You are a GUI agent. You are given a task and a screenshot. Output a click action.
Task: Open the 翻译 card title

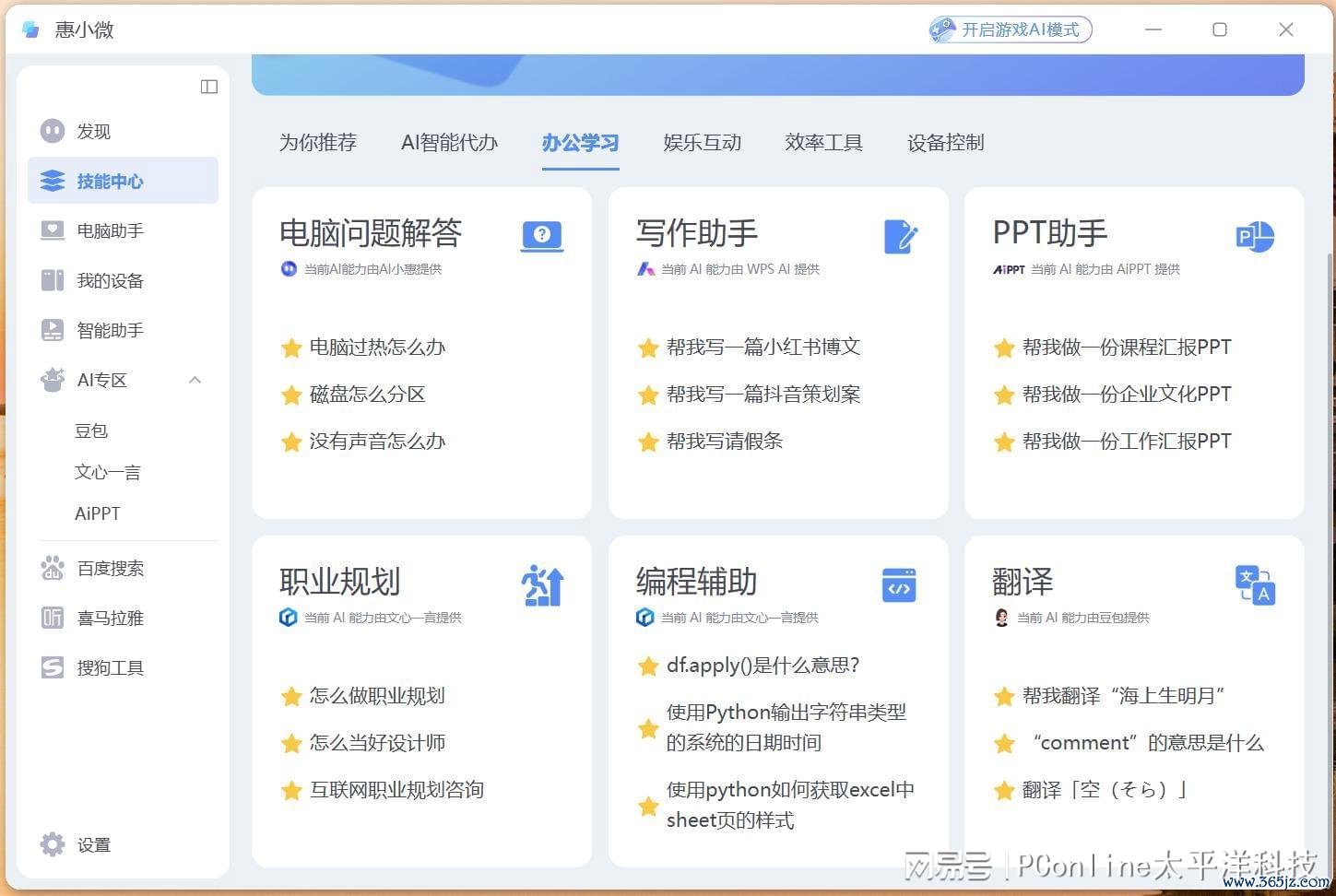click(1023, 582)
